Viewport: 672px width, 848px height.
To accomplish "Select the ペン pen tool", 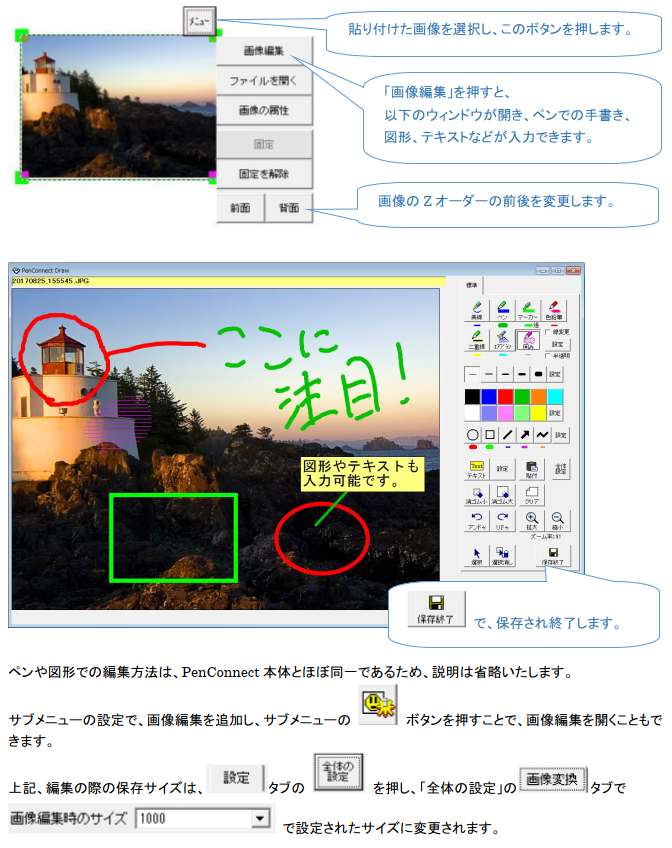I will click(502, 310).
